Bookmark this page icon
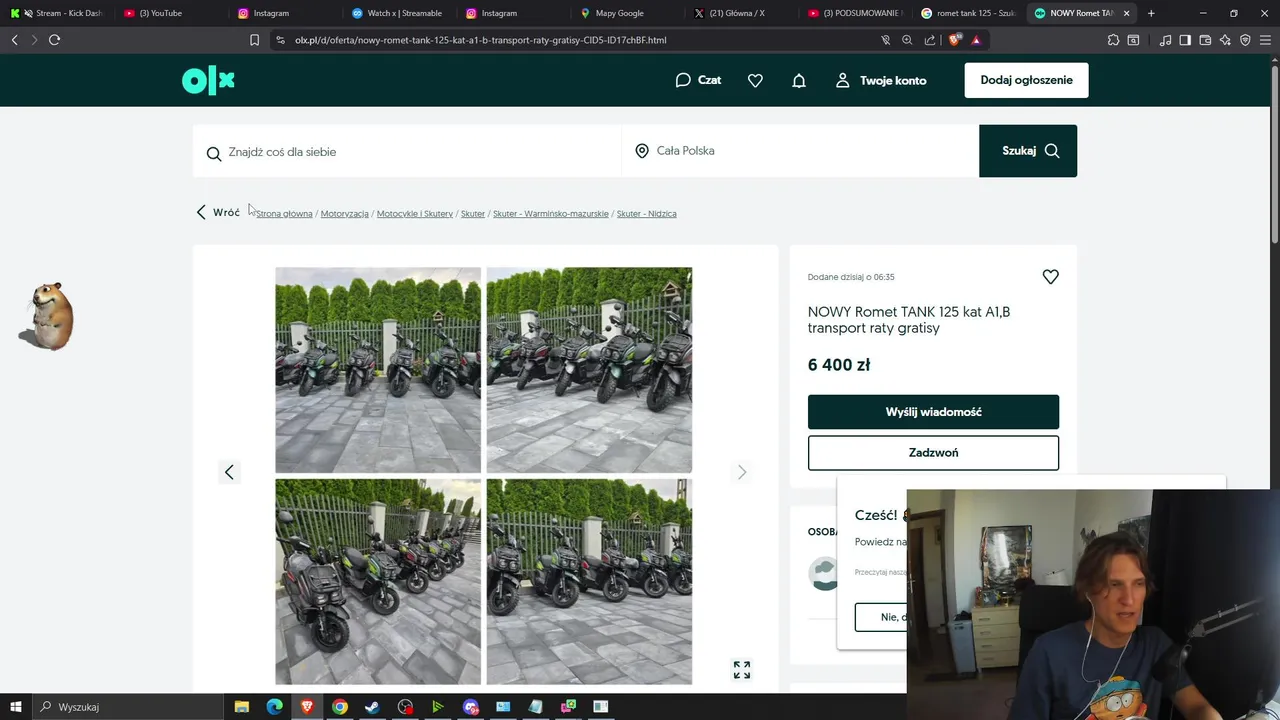The image size is (1280, 720). pyautogui.click(x=254, y=40)
